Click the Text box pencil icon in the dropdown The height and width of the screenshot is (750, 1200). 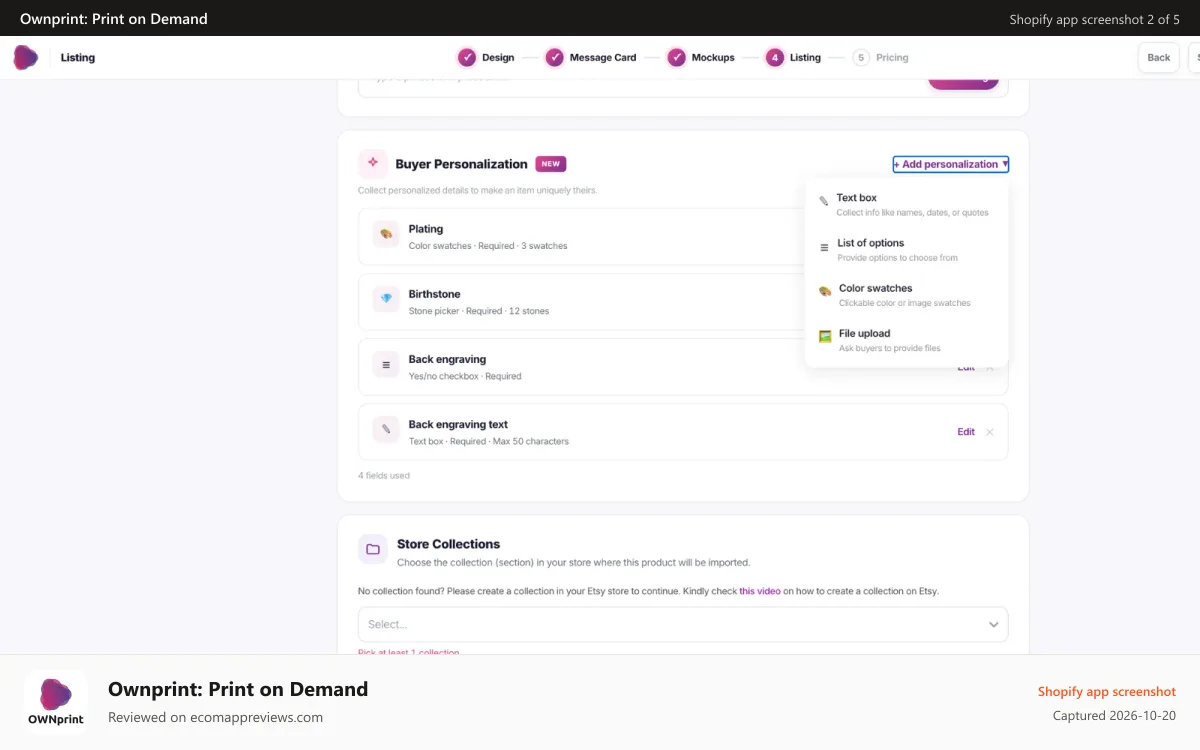pyautogui.click(x=824, y=201)
